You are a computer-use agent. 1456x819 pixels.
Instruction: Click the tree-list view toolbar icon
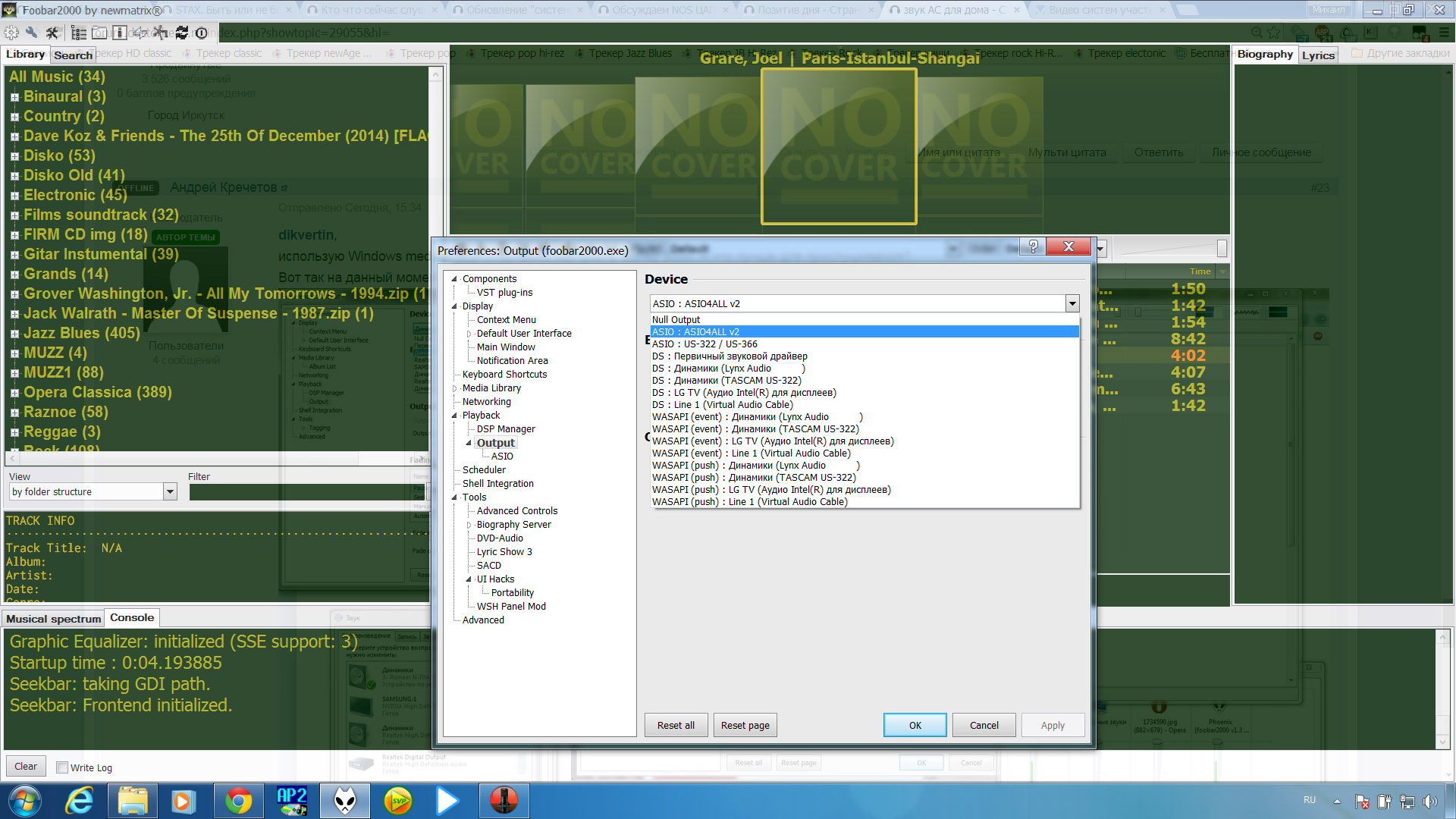[x=79, y=33]
